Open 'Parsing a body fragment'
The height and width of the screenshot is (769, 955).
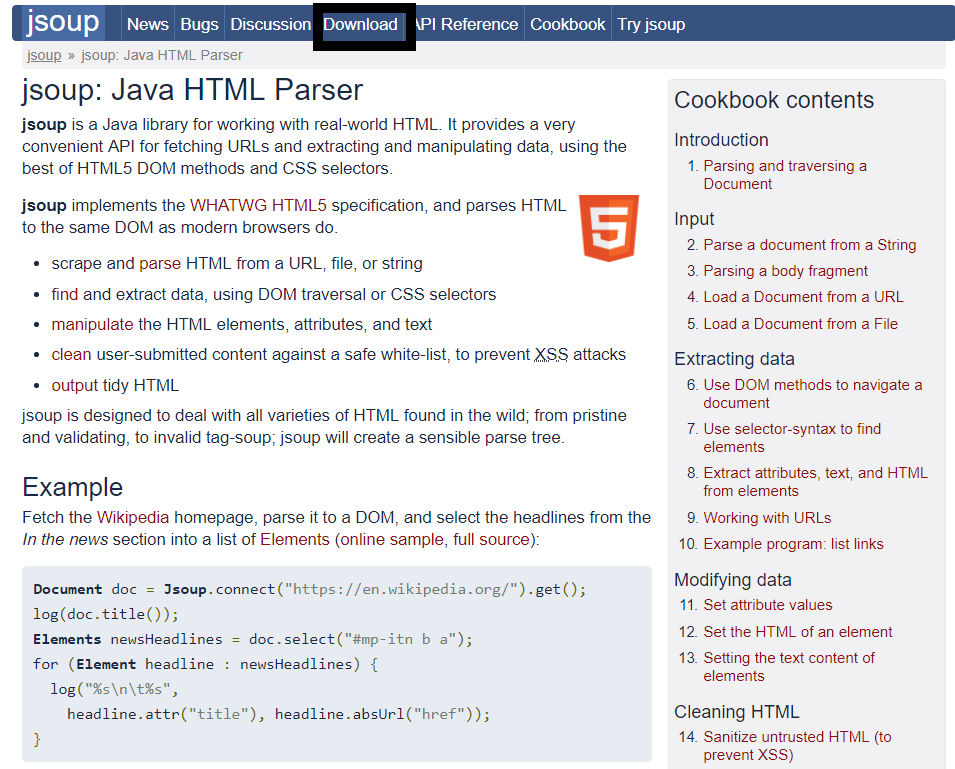coord(786,271)
